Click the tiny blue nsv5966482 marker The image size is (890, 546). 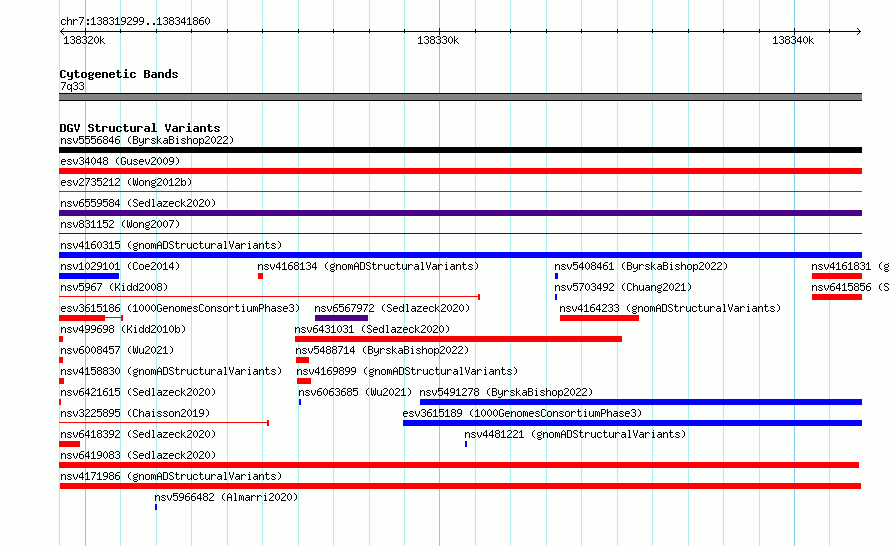156,507
